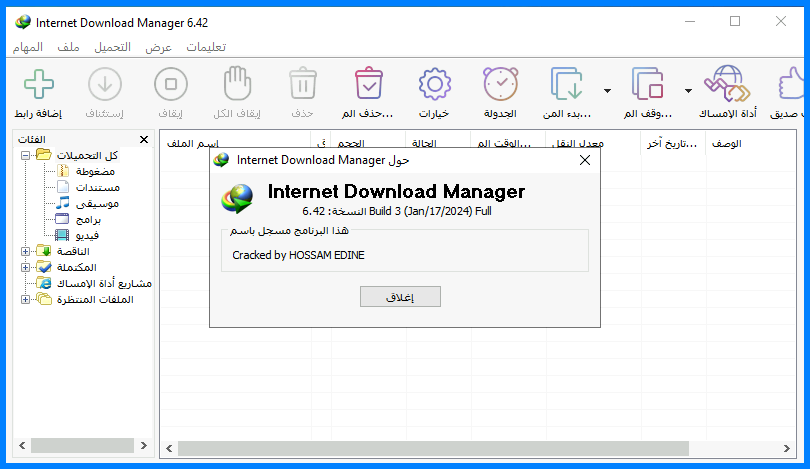Click the browser icon for مشاريع أداة الإمساك
The height and width of the screenshot is (469, 810).
tap(44, 283)
